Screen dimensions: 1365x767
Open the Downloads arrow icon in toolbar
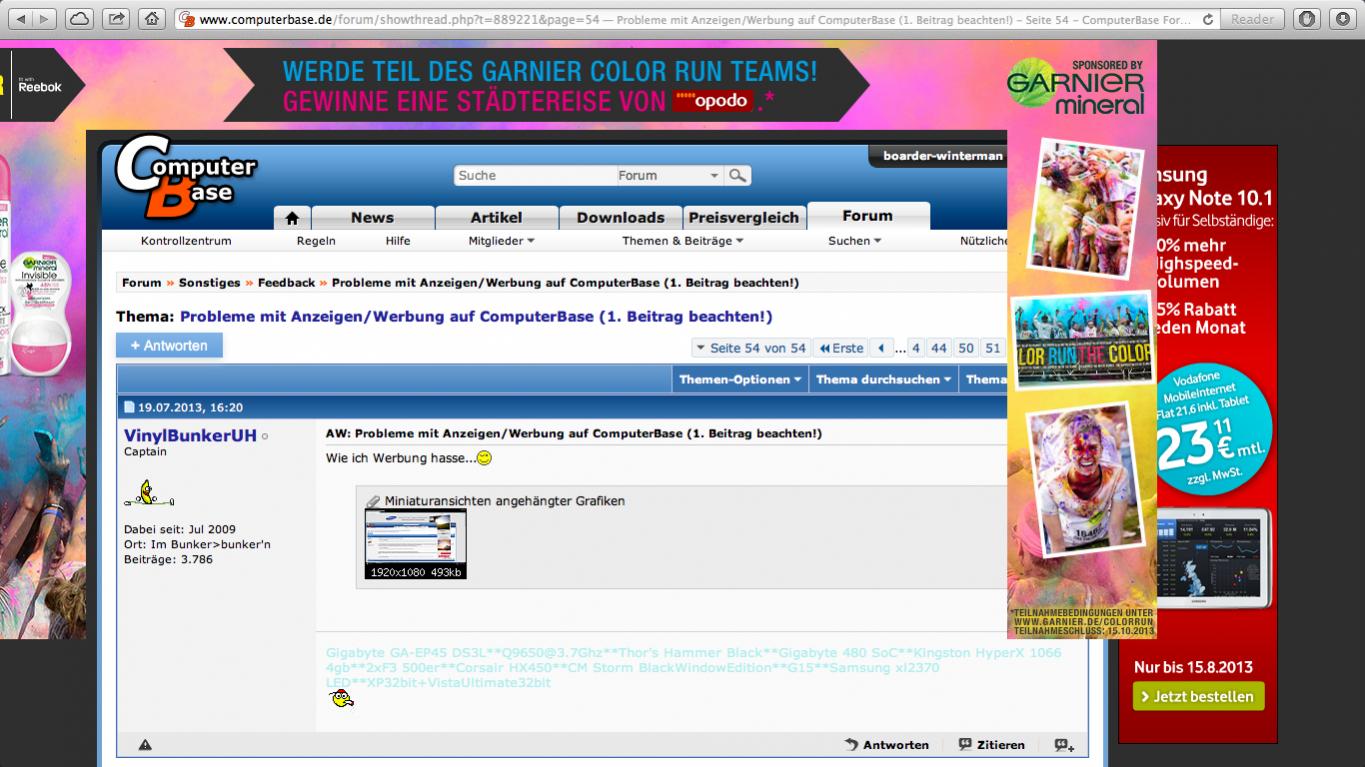1342,18
